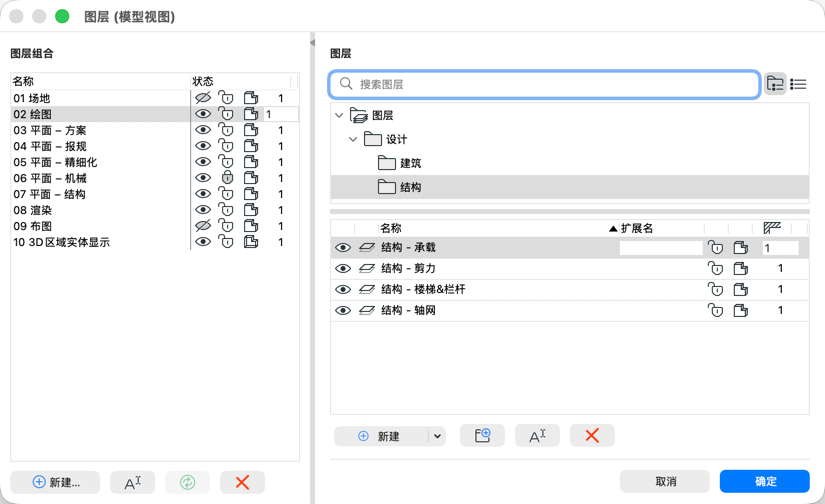Screen dimensions: 825x504
Task: Click the 状态 column header
Action: click(x=203, y=81)
